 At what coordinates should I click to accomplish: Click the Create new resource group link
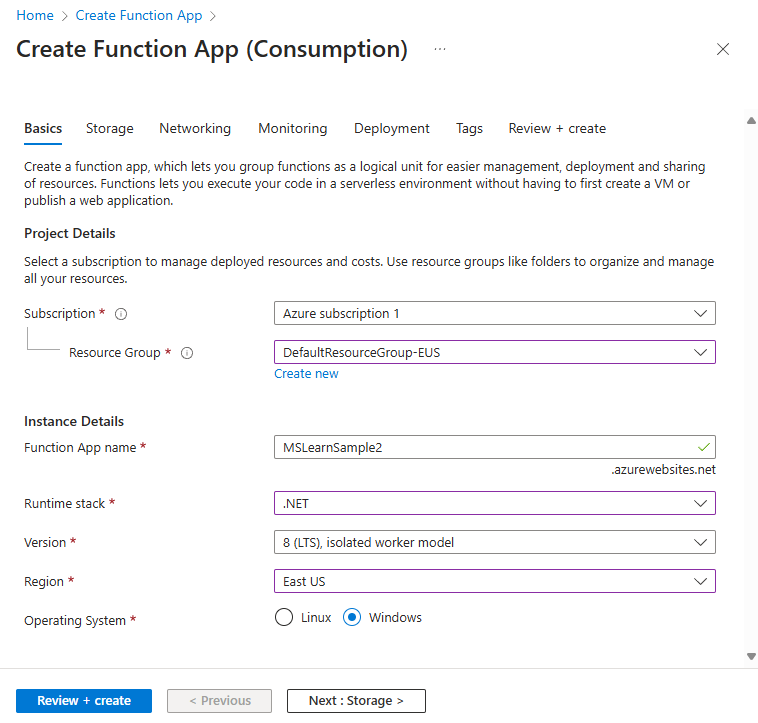(x=306, y=374)
